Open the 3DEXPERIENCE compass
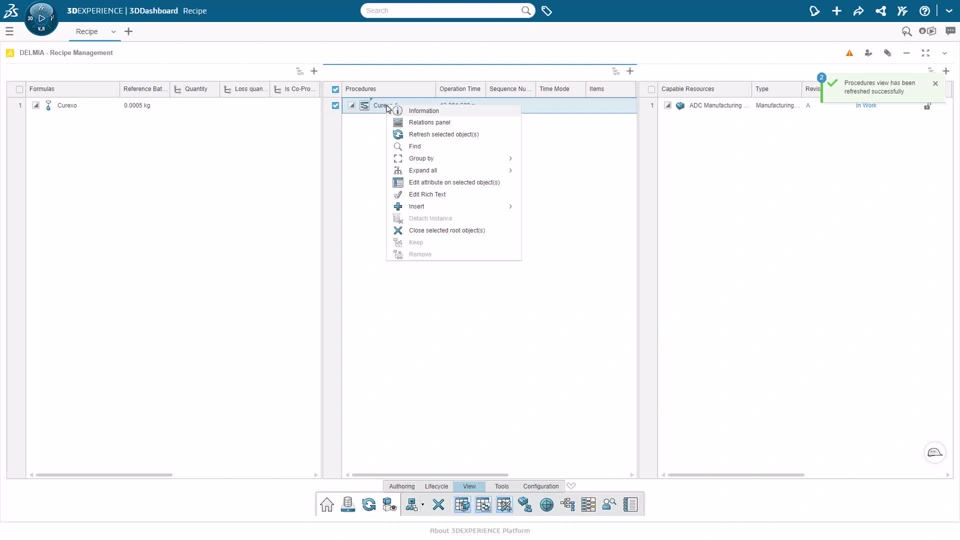This screenshot has width=960, height=540. click(42, 18)
